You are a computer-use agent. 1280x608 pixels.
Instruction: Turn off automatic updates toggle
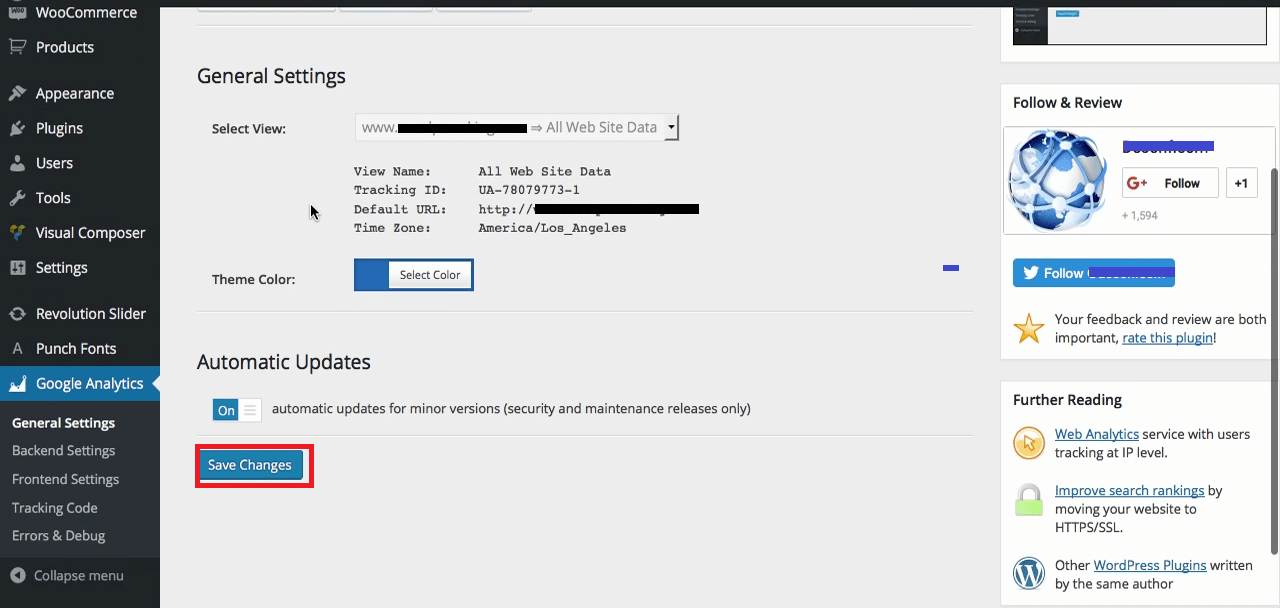click(237, 410)
